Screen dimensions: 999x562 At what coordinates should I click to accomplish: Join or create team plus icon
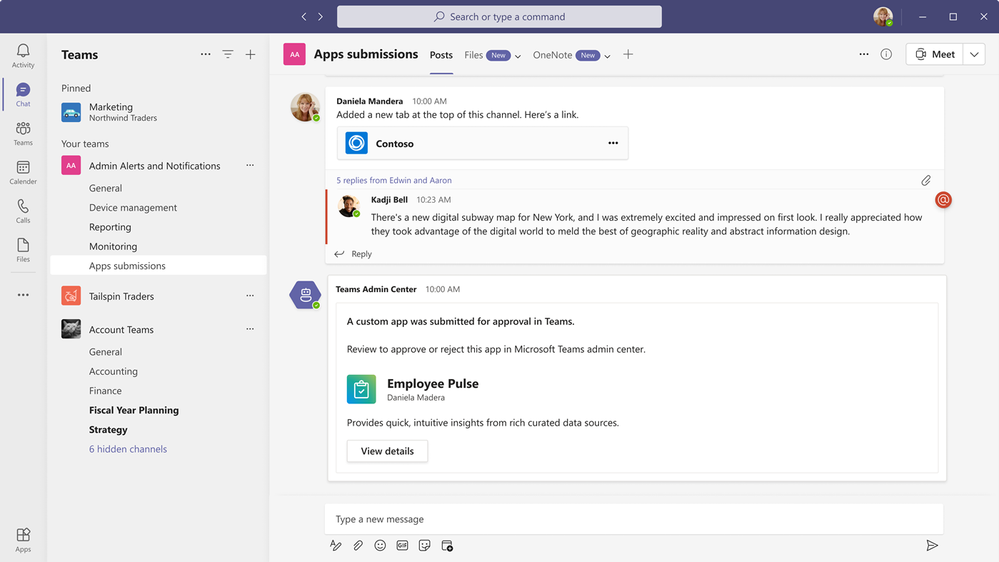pyautogui.click(x=250, y=54)
